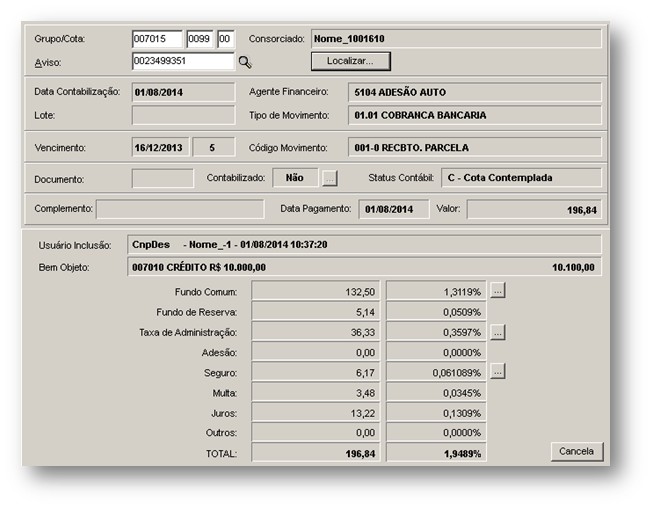This screenshot has width=652, height=508.
Task: Select Agente Financeiro 5104 ADESÃO AUTO
Action: pyautogui.click(x=474, y=92)
